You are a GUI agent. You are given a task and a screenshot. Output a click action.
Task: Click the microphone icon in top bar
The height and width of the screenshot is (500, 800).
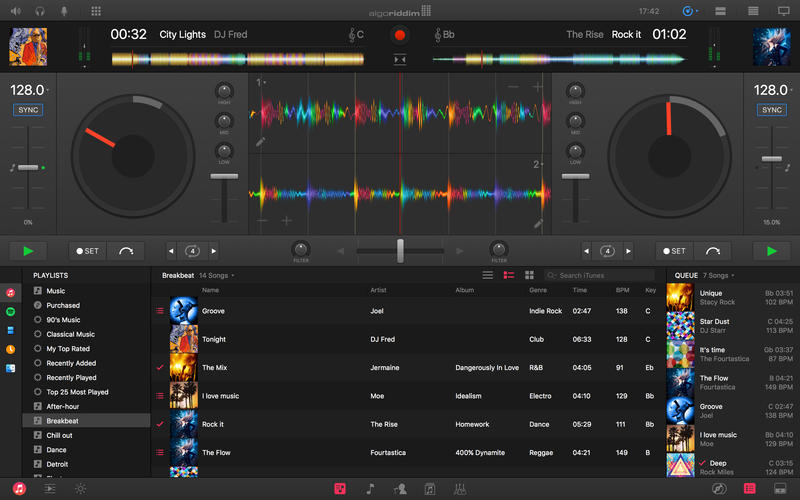[66, 11]
